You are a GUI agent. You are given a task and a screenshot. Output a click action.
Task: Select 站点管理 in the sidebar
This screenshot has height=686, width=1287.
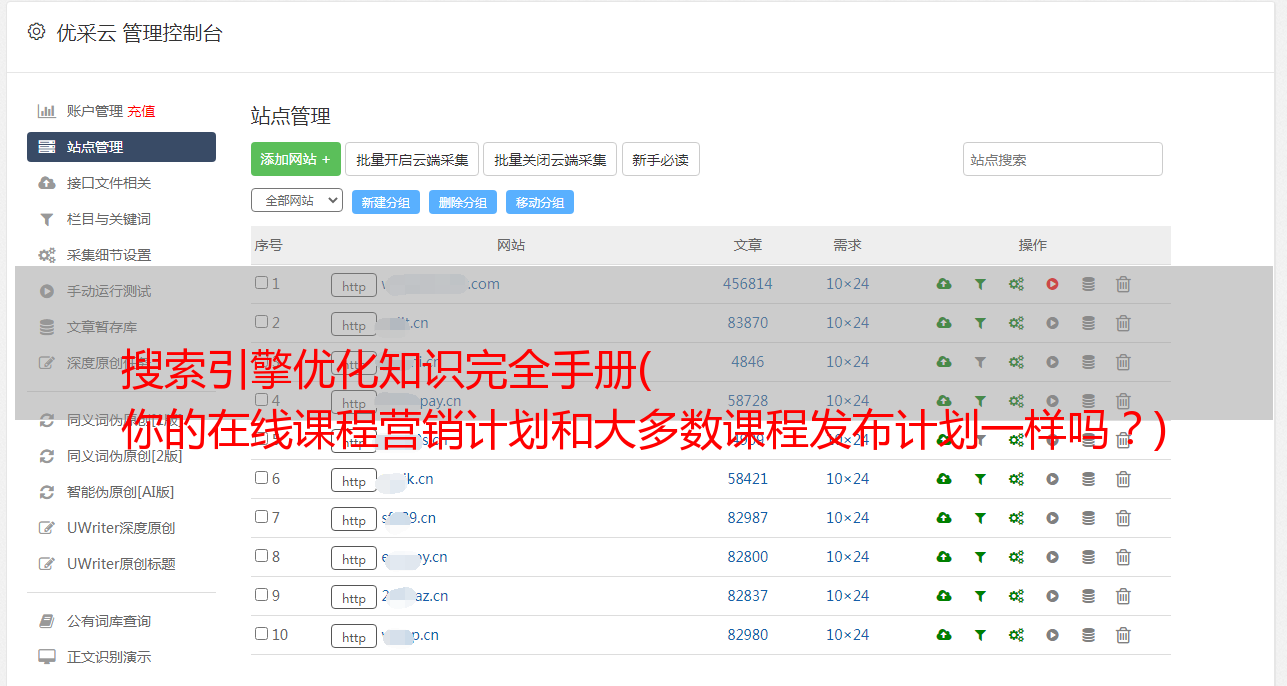point(121,147)
